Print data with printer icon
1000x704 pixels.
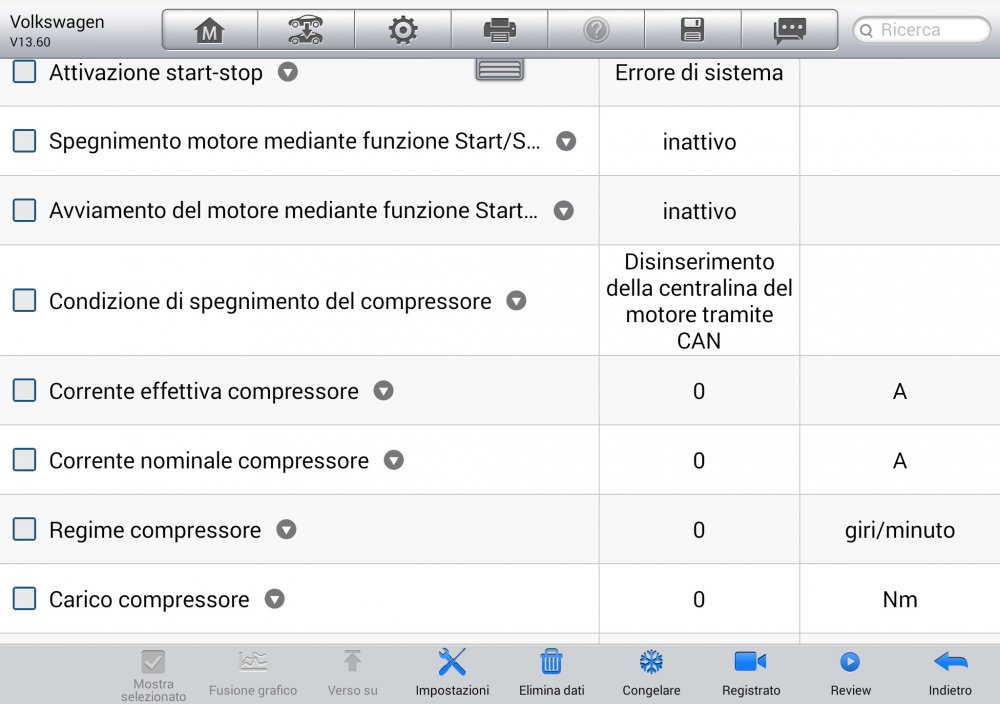coord(499,30)
